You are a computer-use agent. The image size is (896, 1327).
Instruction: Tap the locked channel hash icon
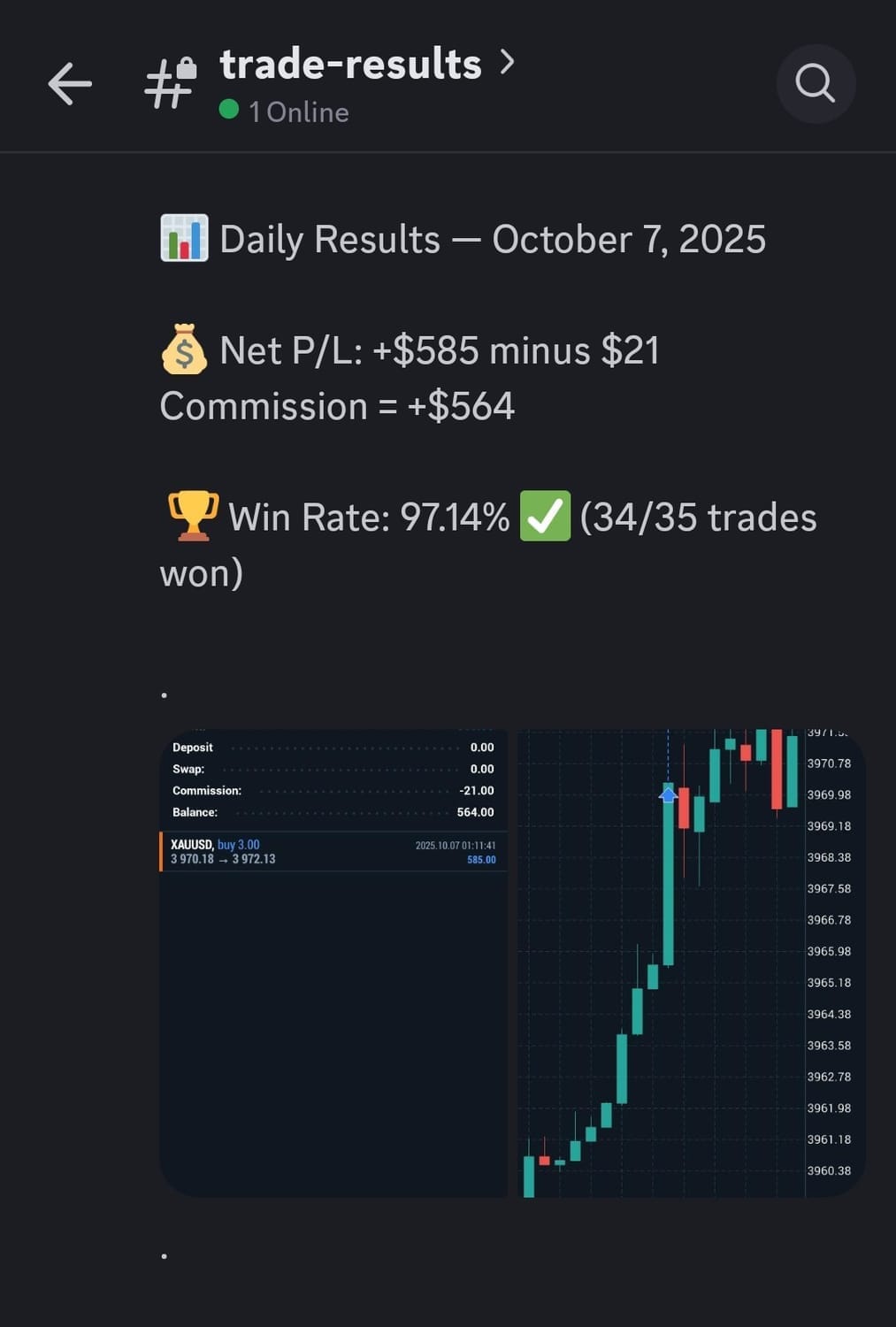tap(171, 84)
